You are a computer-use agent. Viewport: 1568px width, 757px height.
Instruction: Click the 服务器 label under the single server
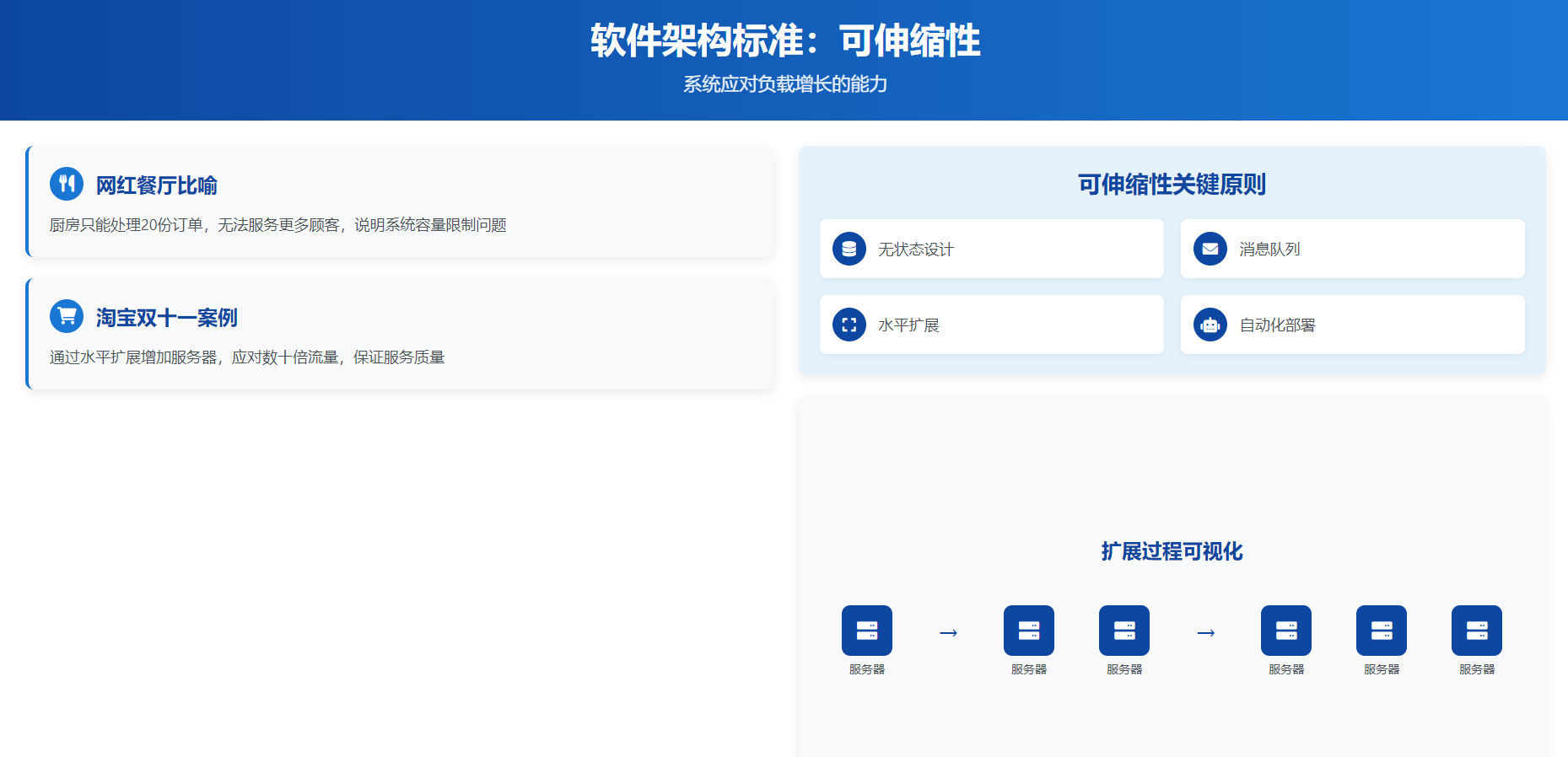click(x=867, y=669)
